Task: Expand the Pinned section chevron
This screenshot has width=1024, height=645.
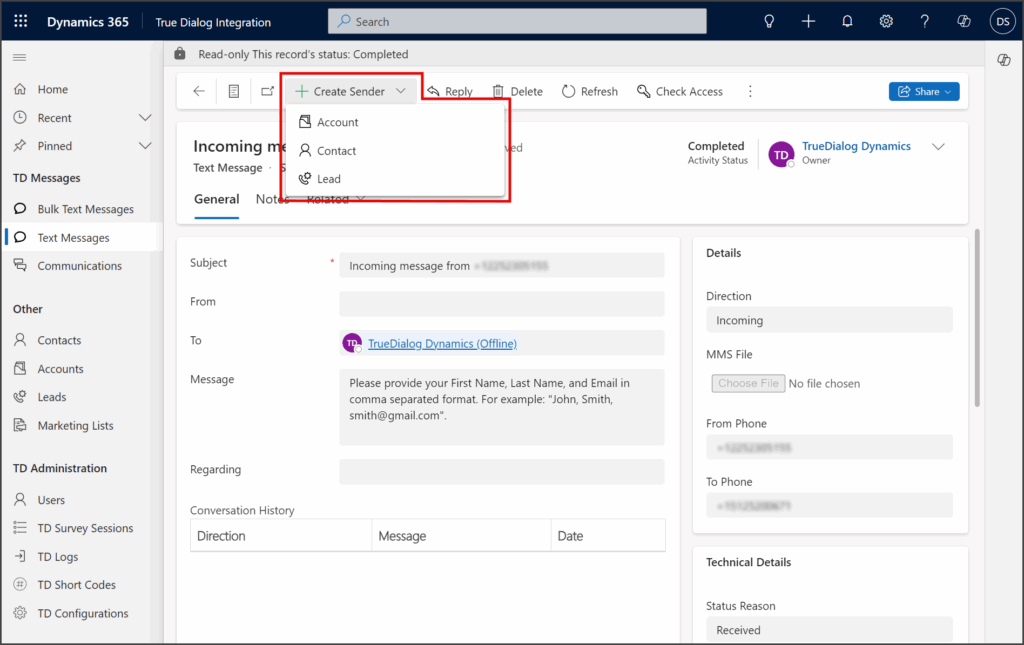Action: tap(145, 146)
